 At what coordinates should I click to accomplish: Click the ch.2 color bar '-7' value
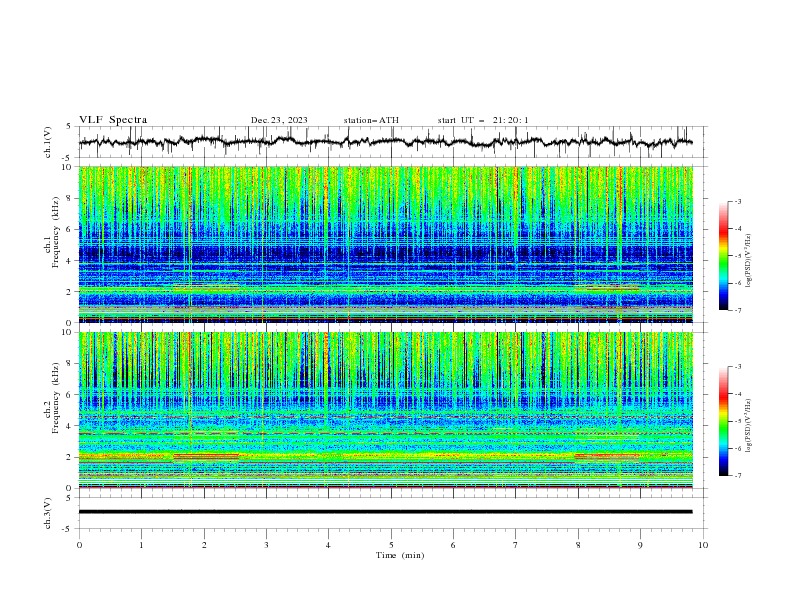click(737, 476)
